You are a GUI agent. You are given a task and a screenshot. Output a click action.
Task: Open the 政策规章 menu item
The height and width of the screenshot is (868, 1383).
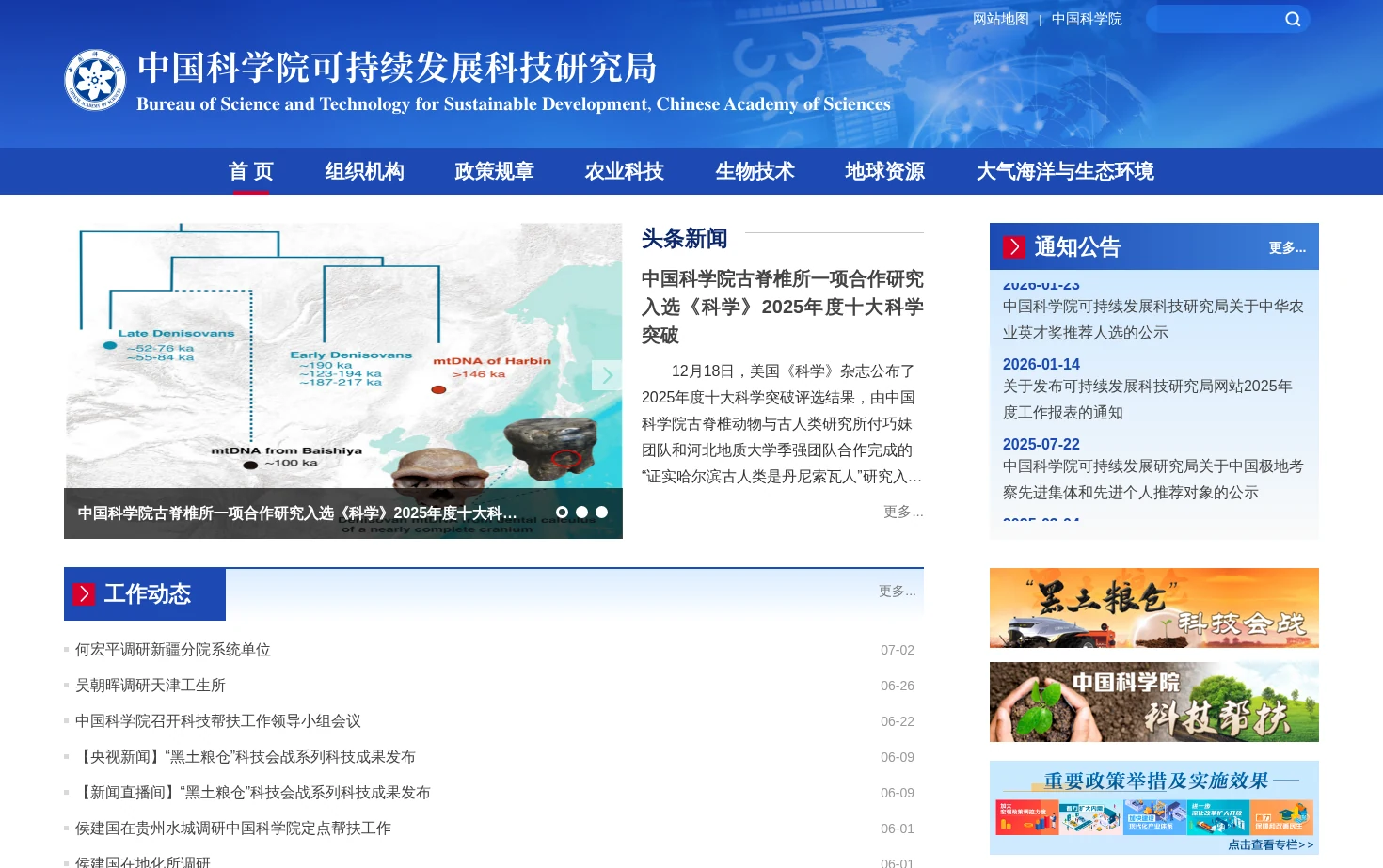[x=495, y=171]
